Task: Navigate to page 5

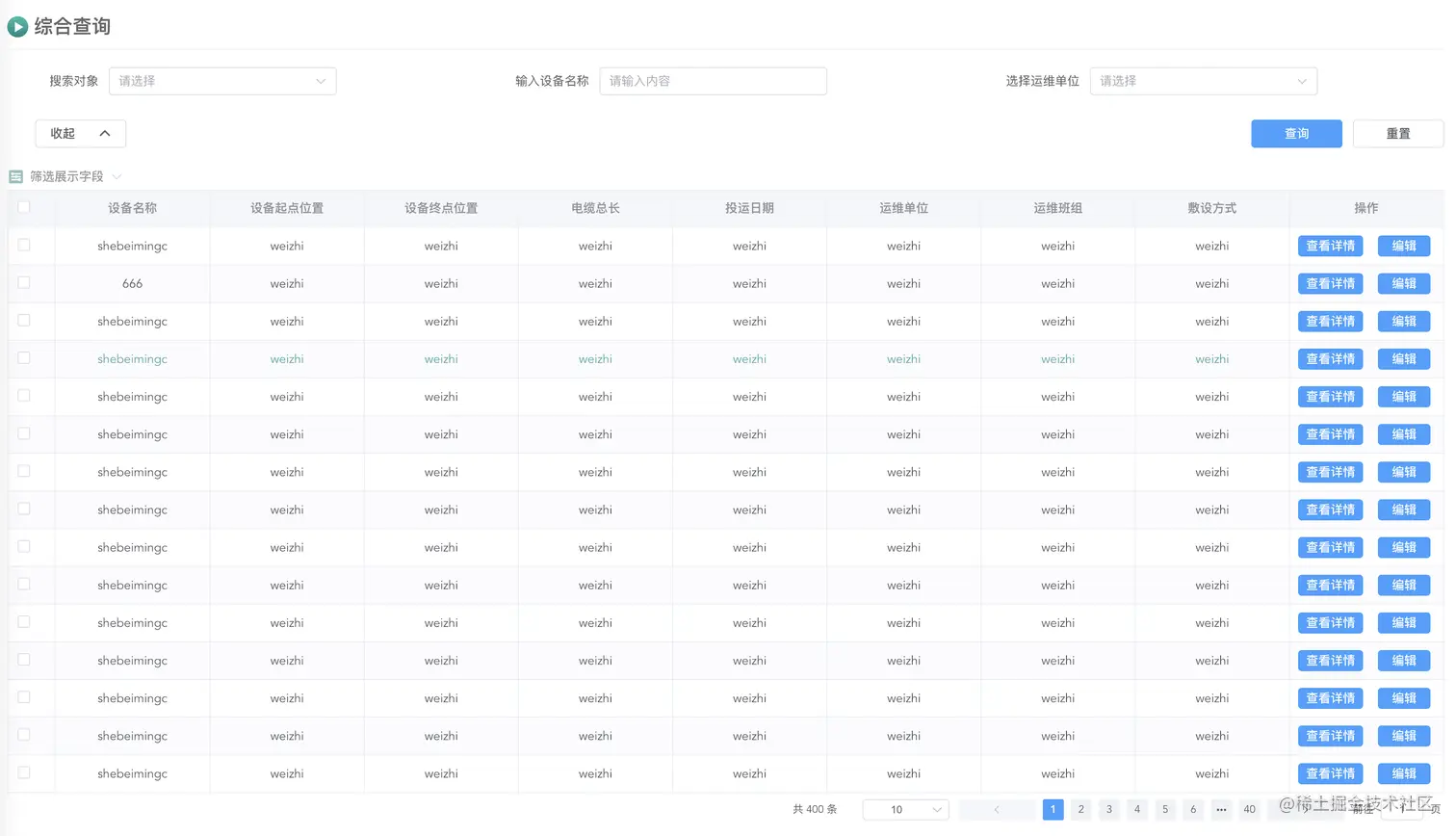Action: [x=1165, y=809]
